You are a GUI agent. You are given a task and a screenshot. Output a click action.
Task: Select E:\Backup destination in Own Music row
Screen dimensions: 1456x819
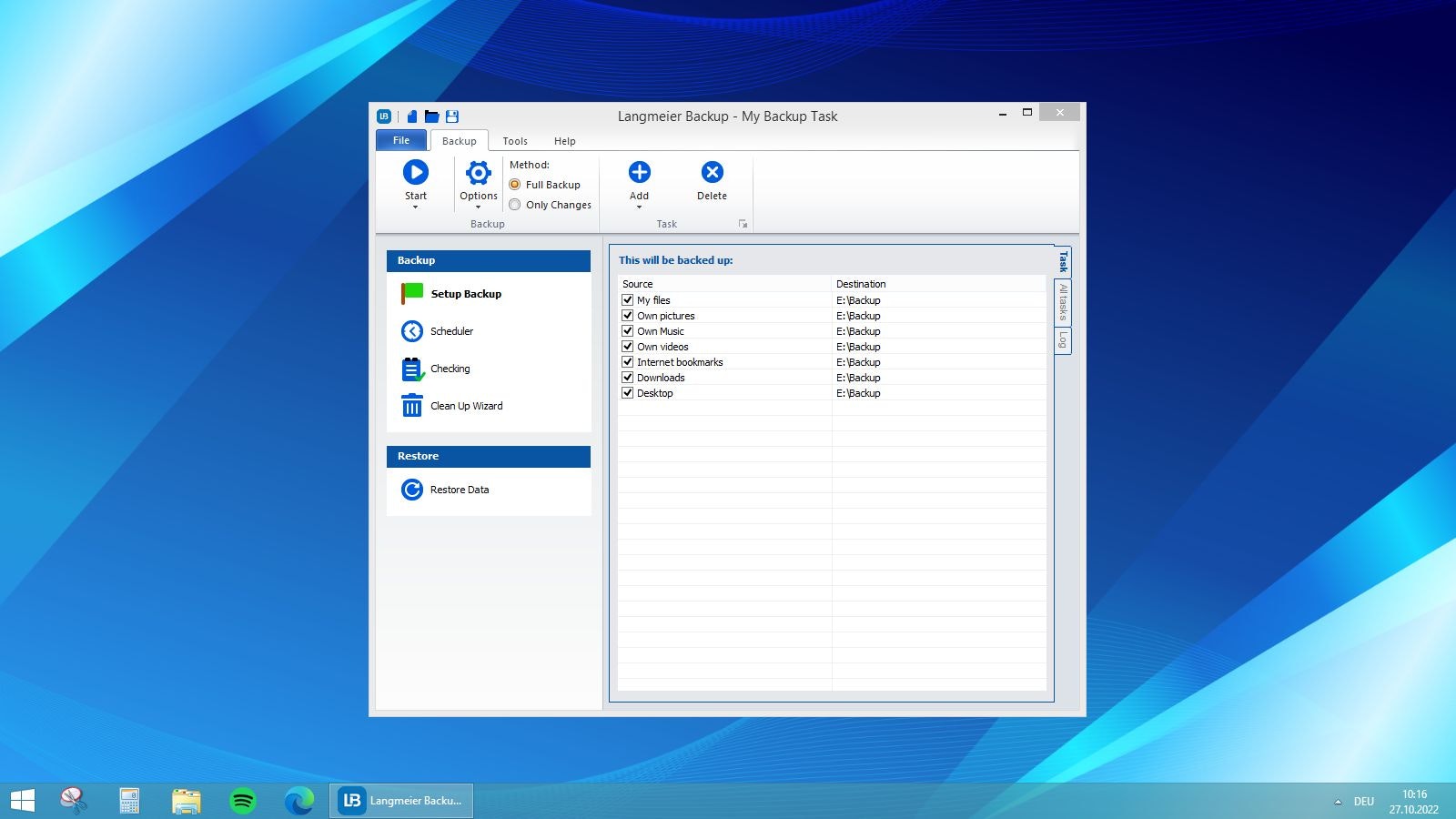coord(858,331)
